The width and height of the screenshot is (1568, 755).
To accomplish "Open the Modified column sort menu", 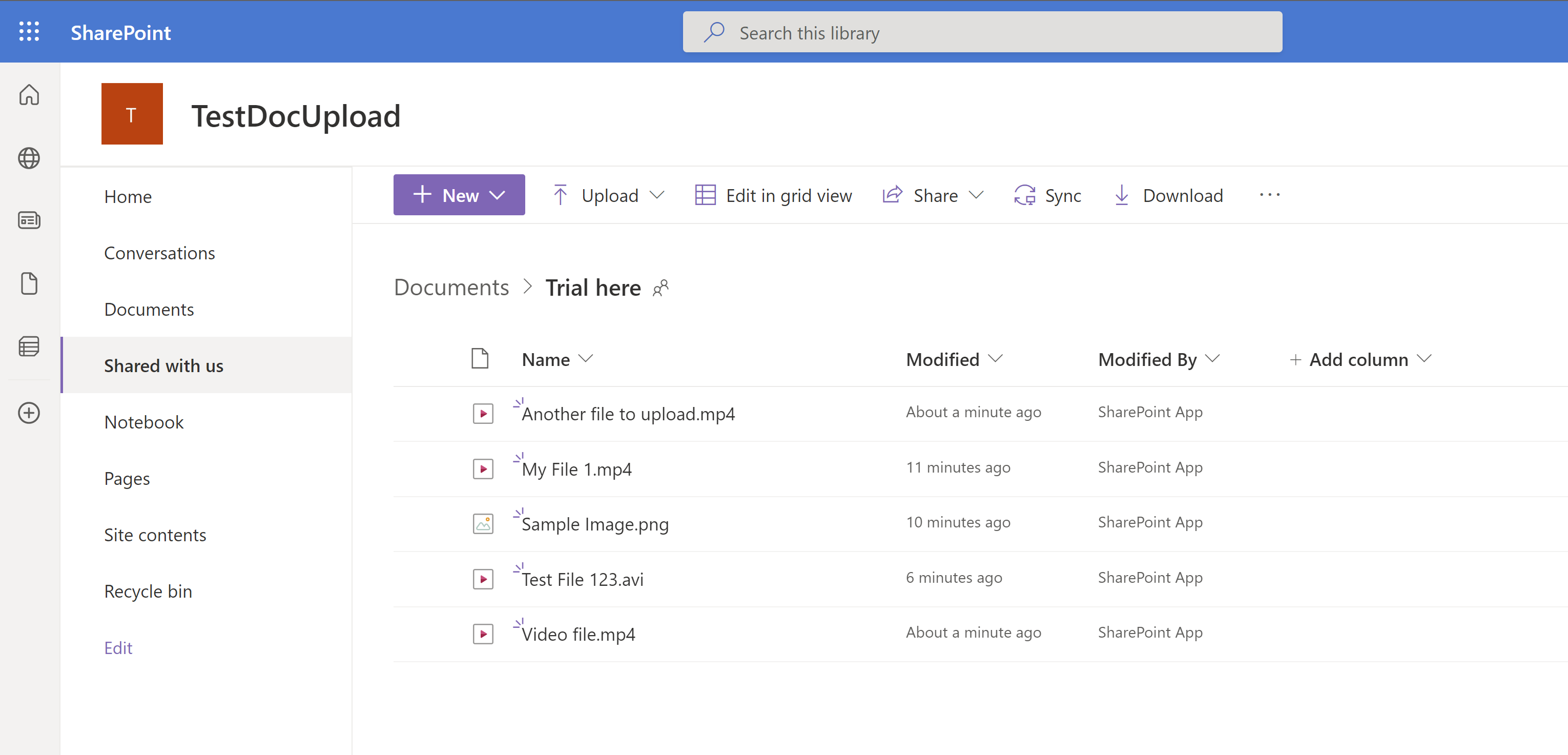I will [953, 359].
